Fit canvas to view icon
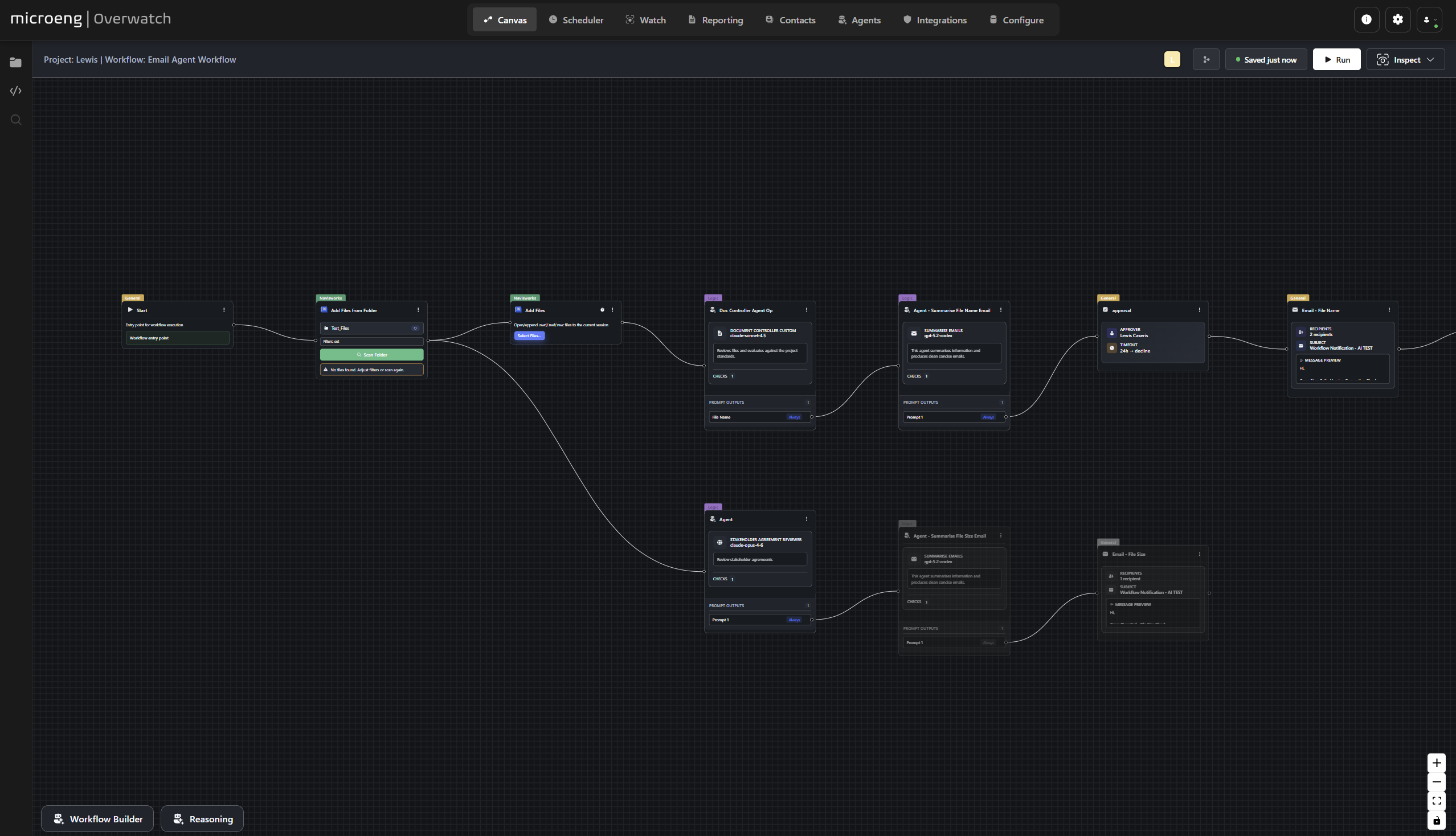Image resolution: width=1456 pixels, height=836 pixels. 1437,800
